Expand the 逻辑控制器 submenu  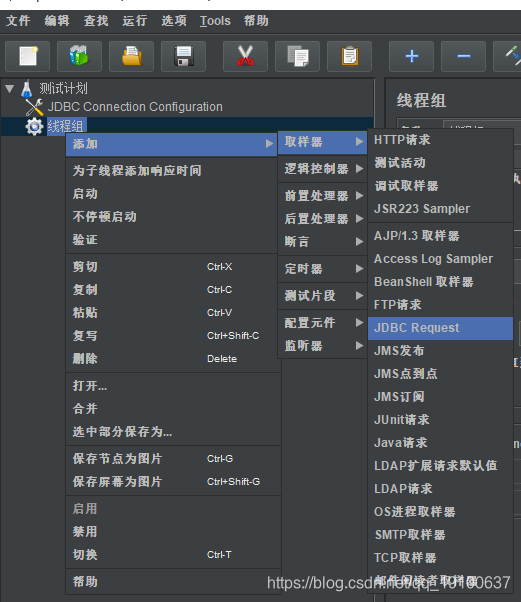[x=323, y=169]
